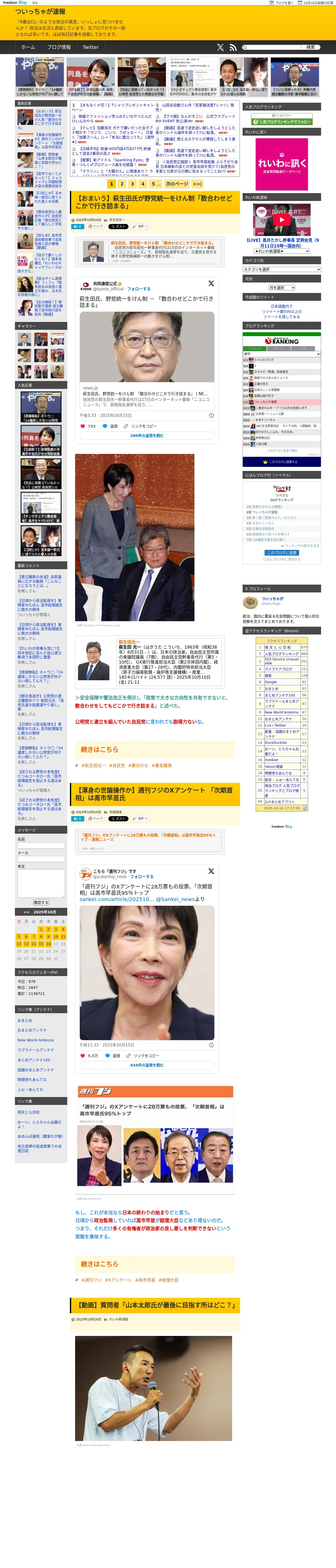Go to page 2 in pagination

[x=122, y=184]
